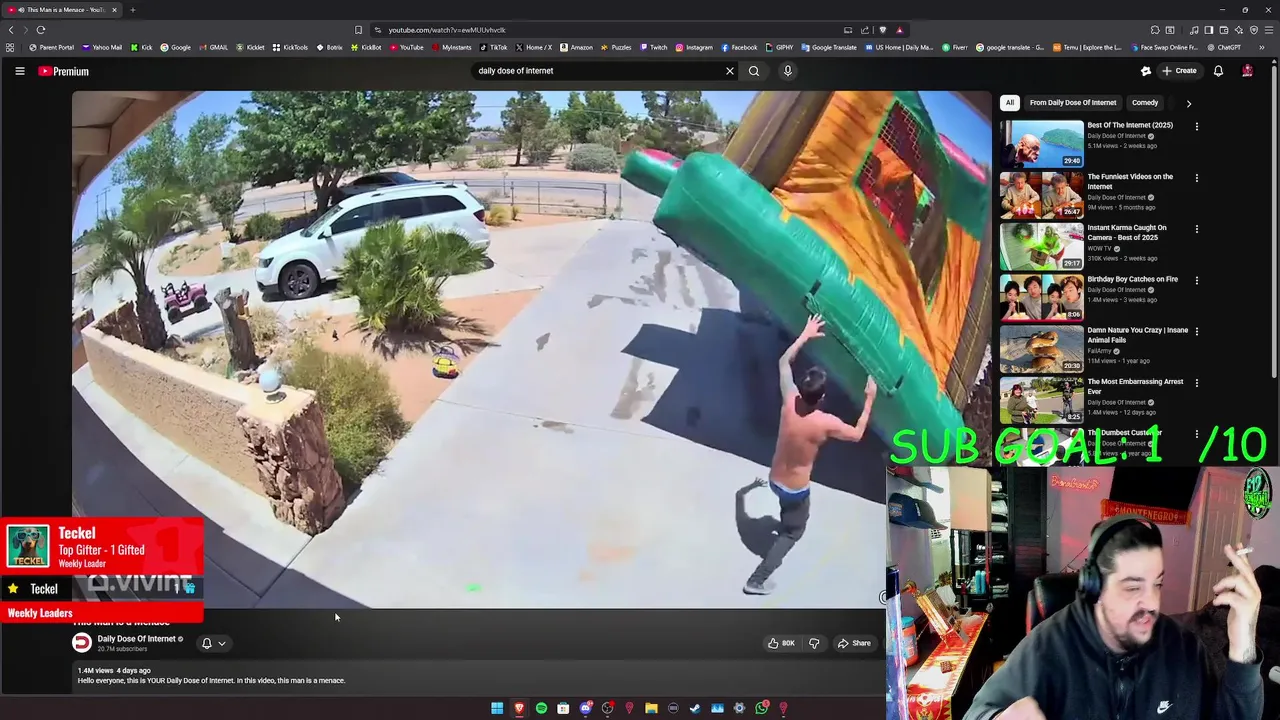Advance filter chips with the right arrow

click(x=1188, y=103)
